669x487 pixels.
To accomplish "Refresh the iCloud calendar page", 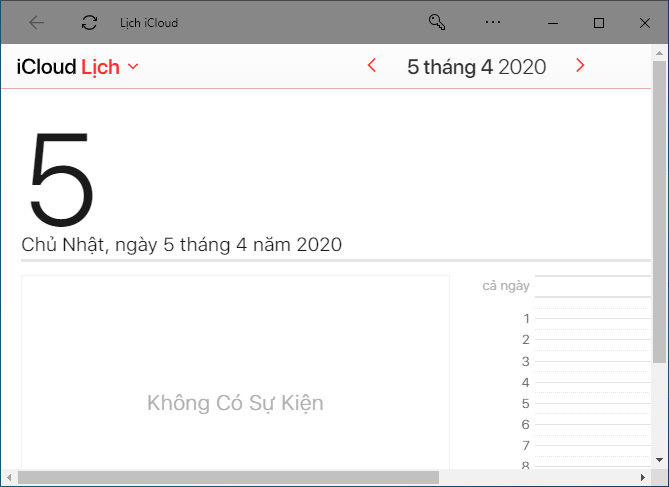I will point(89,23).
